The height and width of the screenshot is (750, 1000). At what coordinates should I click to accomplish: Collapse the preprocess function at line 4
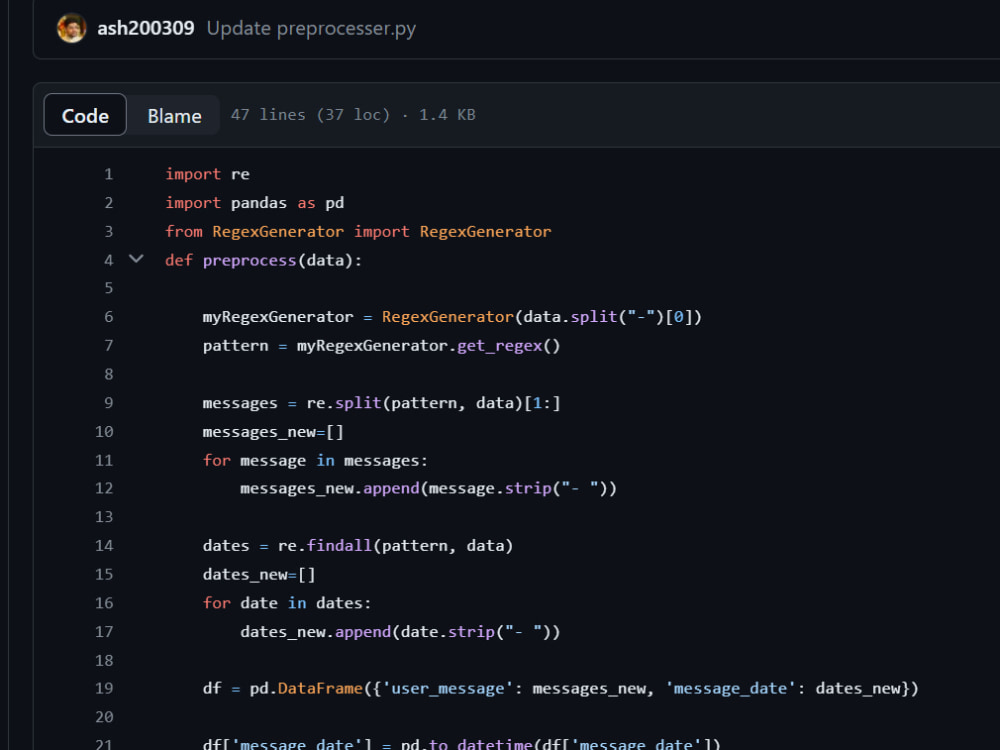[x=136, y=259]
